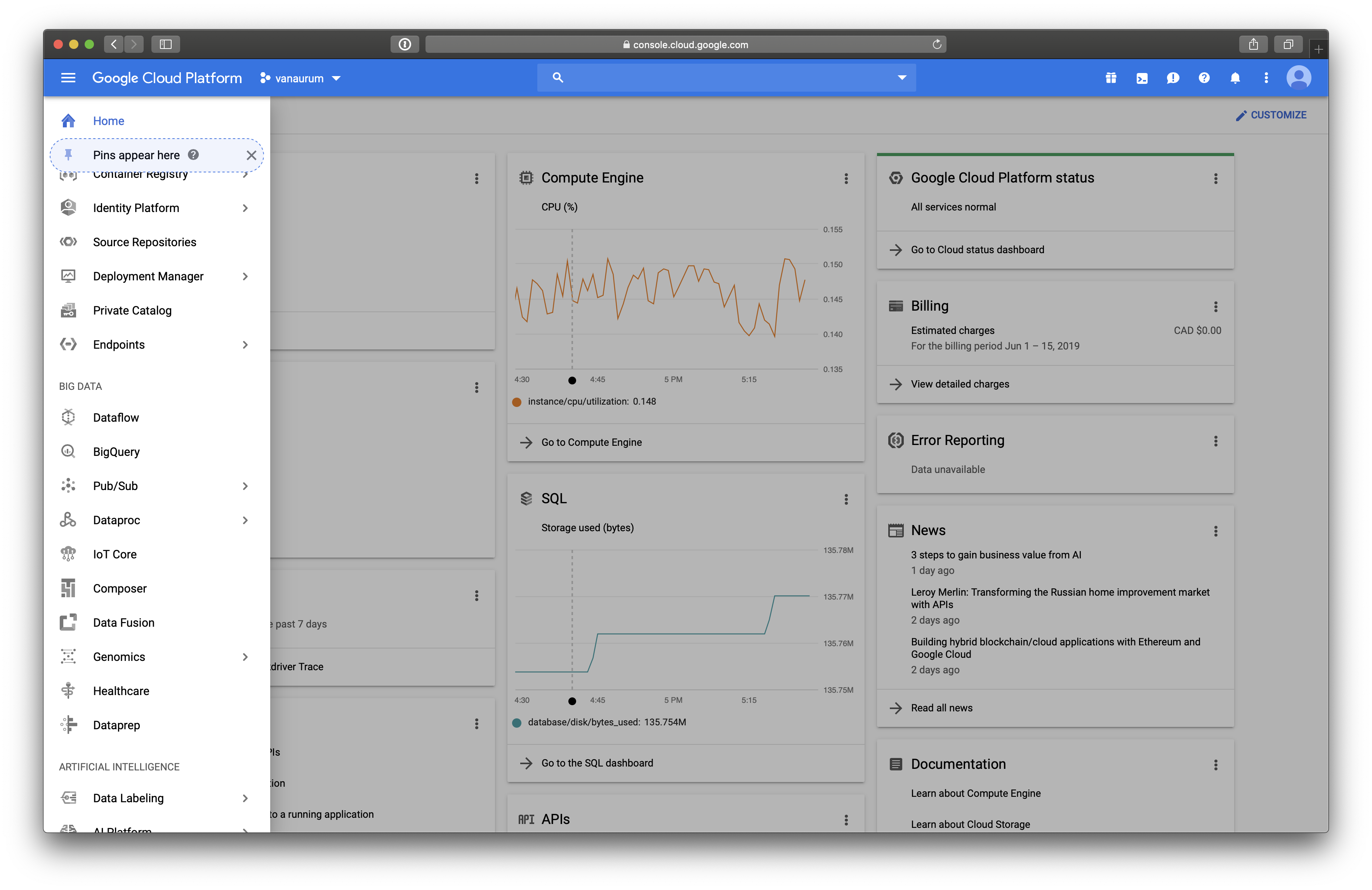Click the Endpoints icon
The height and width of the screenshot is (890, 1372).
tap(68, 344)
